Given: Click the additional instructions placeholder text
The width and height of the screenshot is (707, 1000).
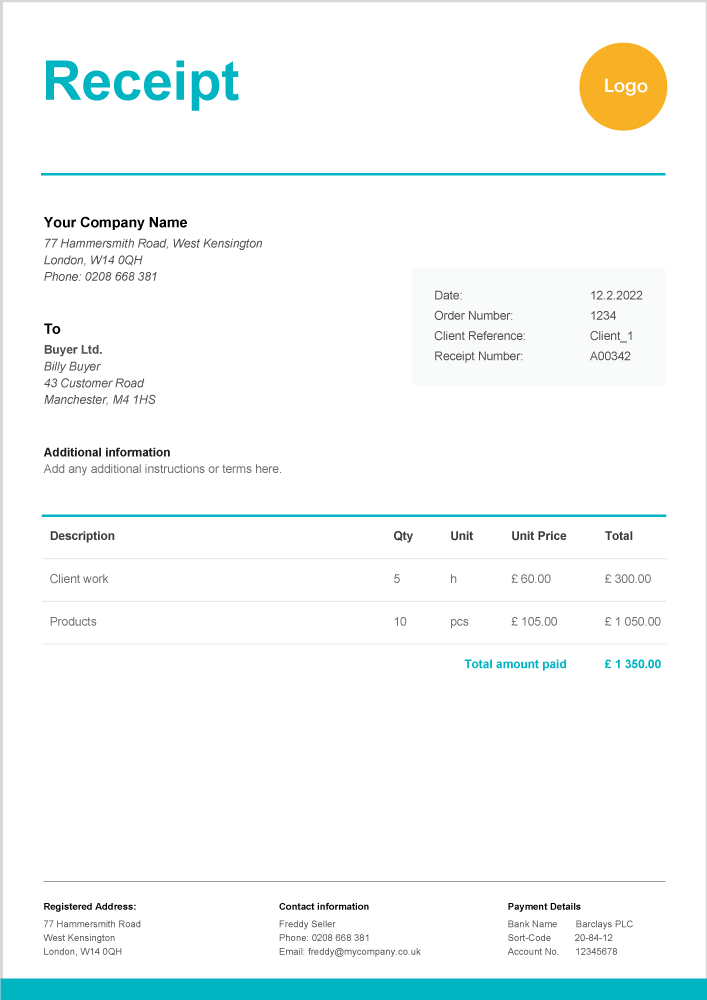Looking at the screenshot, I should [163, 469].
